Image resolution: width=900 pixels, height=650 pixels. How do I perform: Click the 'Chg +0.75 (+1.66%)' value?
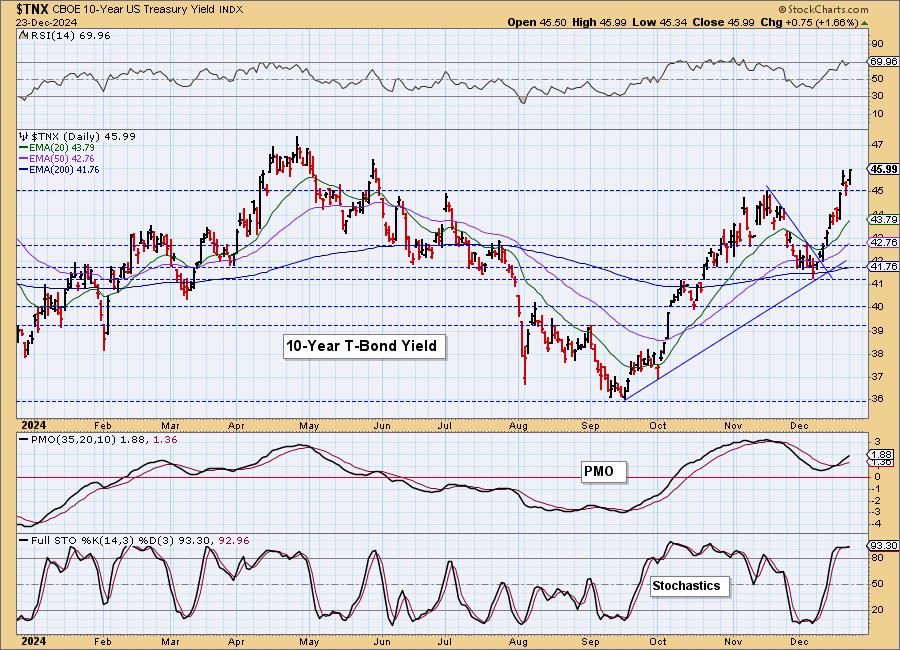click(809, 22)
